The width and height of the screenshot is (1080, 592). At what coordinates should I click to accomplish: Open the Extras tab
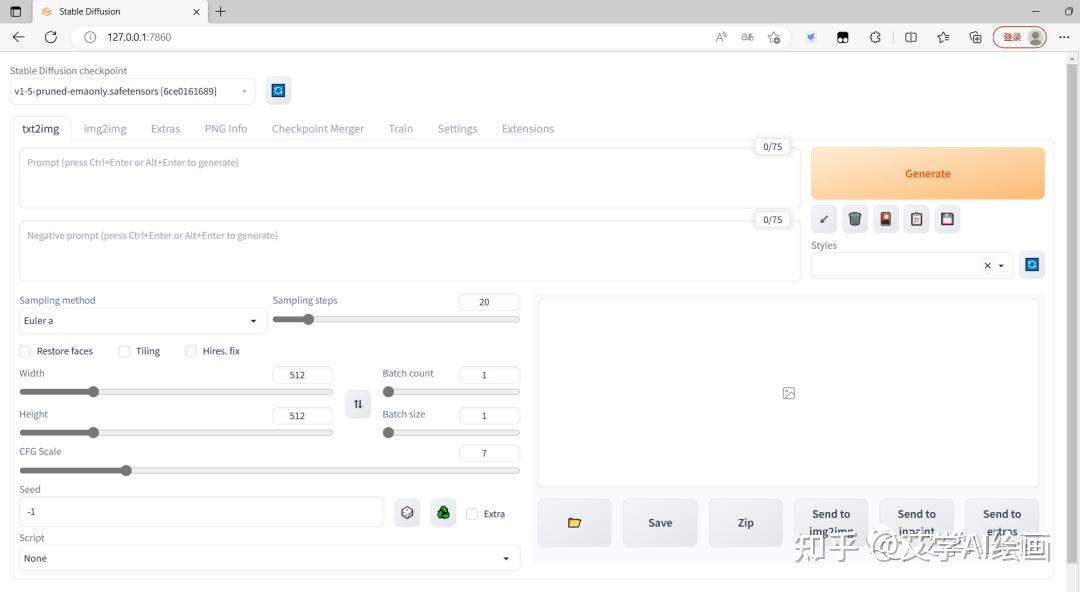[165, 129]
